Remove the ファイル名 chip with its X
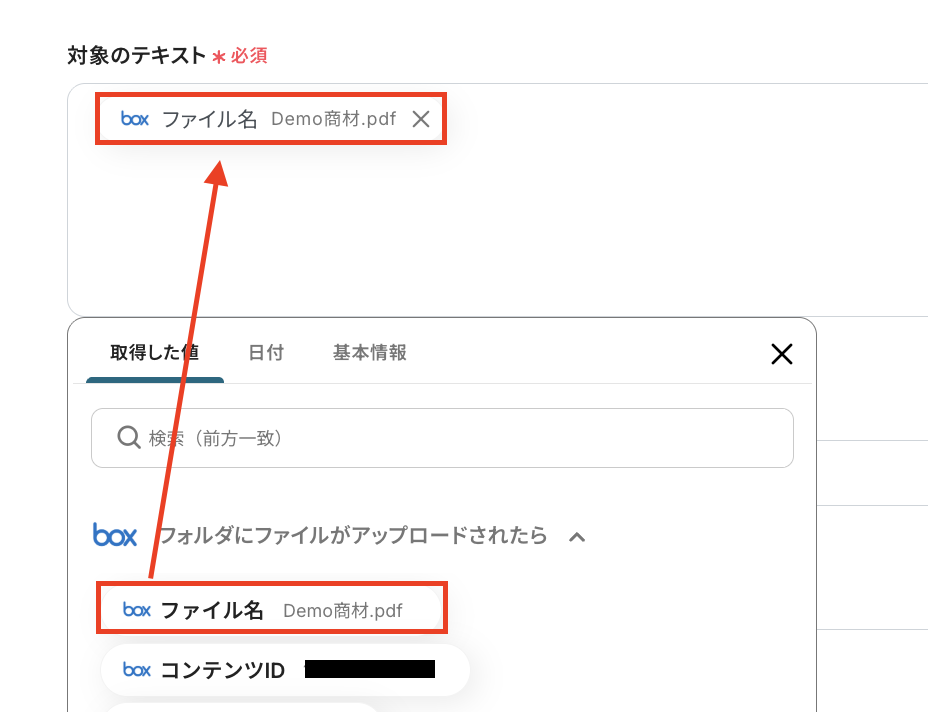This screenshot has height=712, width=928. (x=421, y=119)
